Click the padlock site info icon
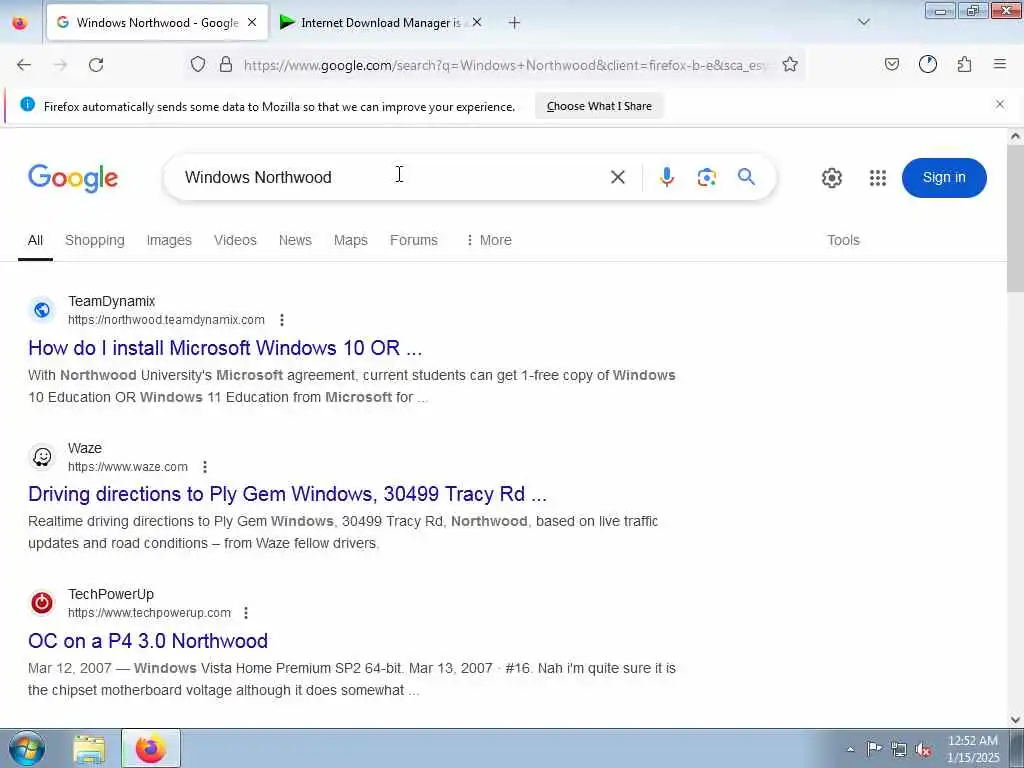Image resolution: width=1024 pixels, height=768 pixels. 226,64
